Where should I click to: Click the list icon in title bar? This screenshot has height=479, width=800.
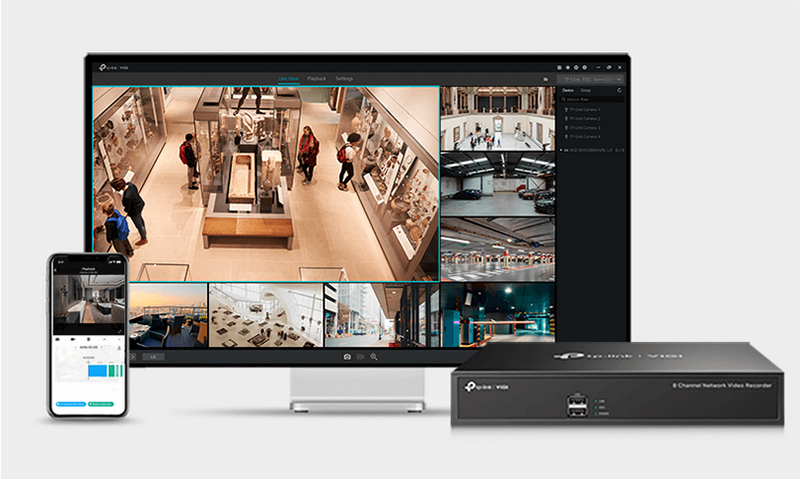(x=559, y=67)
